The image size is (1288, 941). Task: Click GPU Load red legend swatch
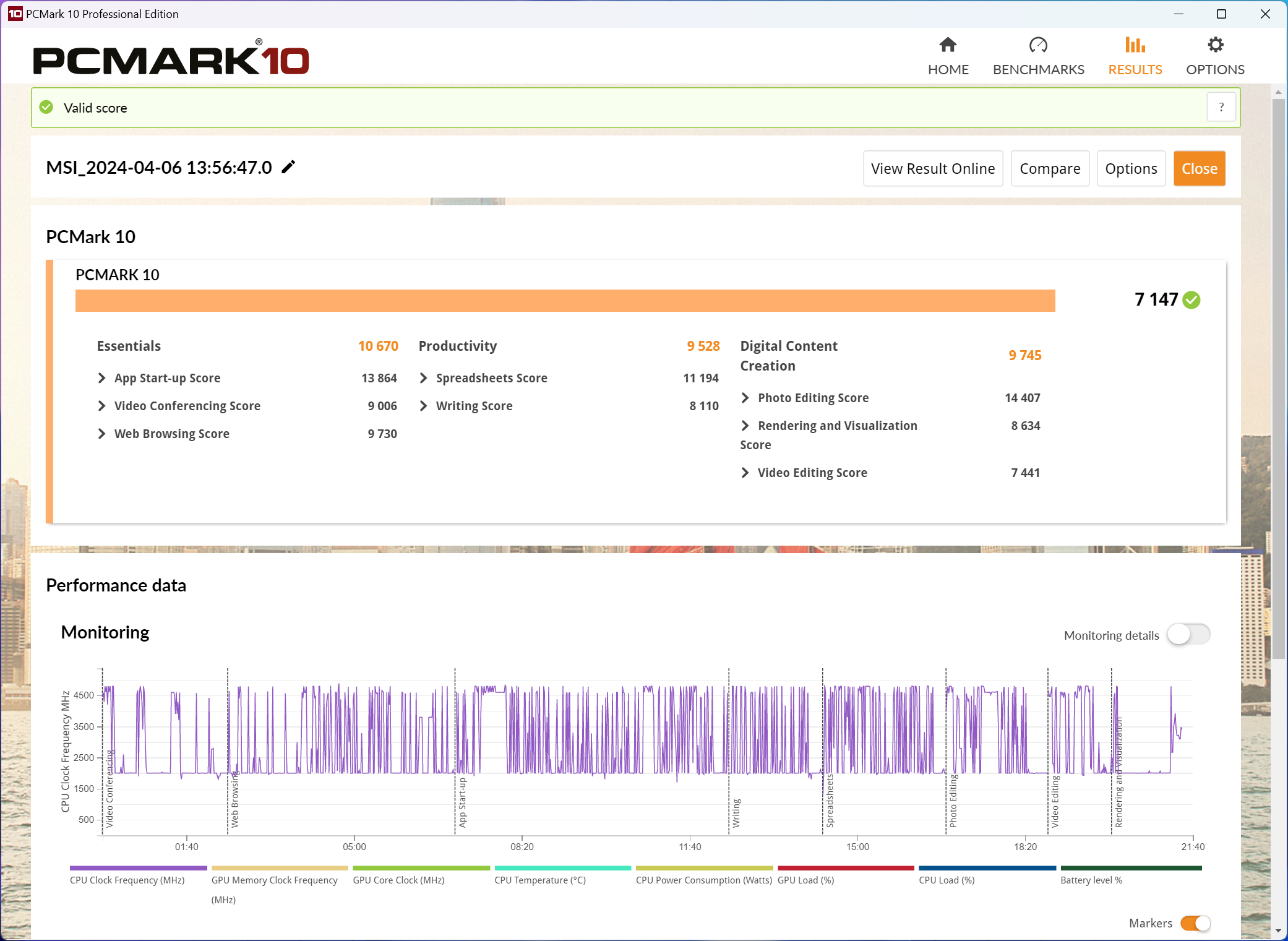(845, 868)
